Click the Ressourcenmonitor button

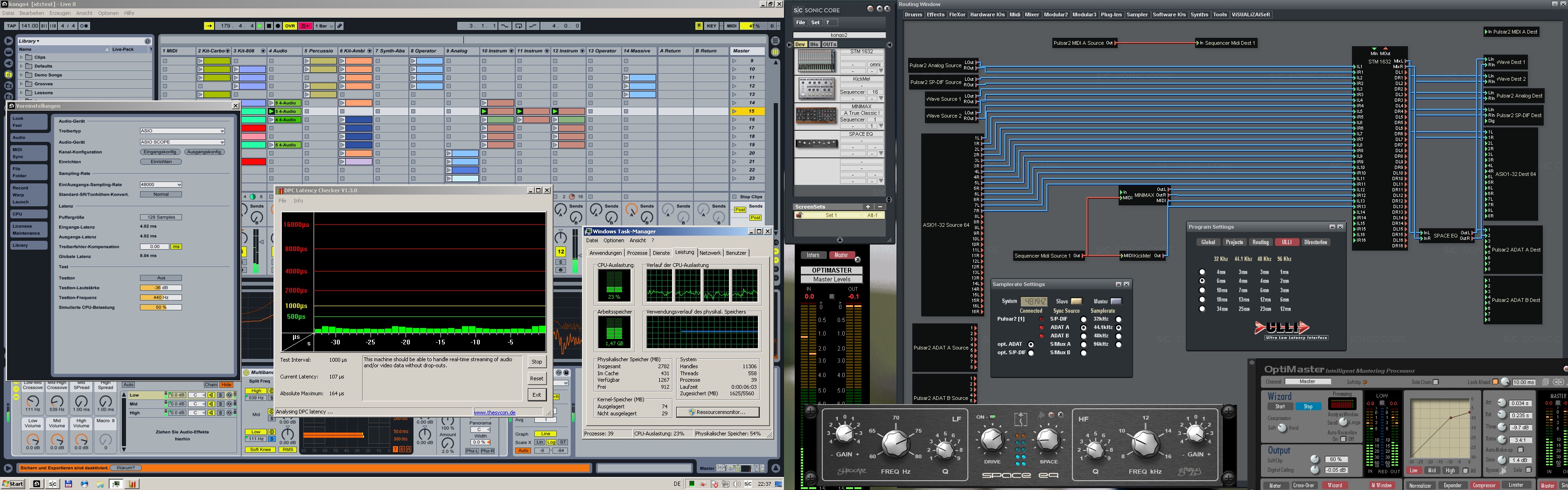pos(718,412)
